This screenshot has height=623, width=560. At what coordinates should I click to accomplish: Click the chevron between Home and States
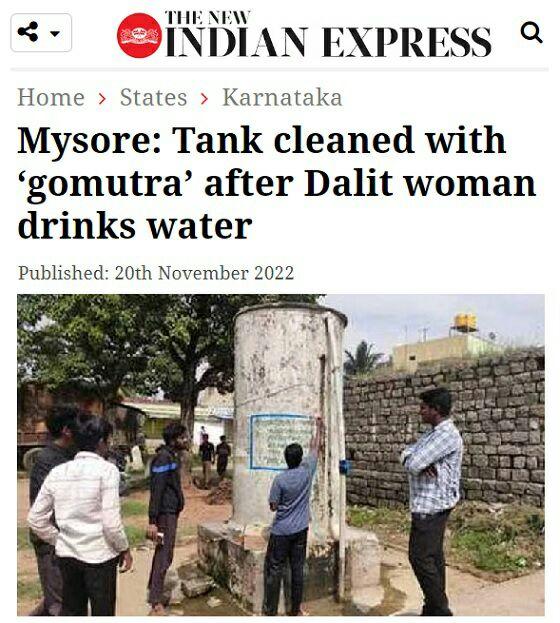[x=102, y=98]
